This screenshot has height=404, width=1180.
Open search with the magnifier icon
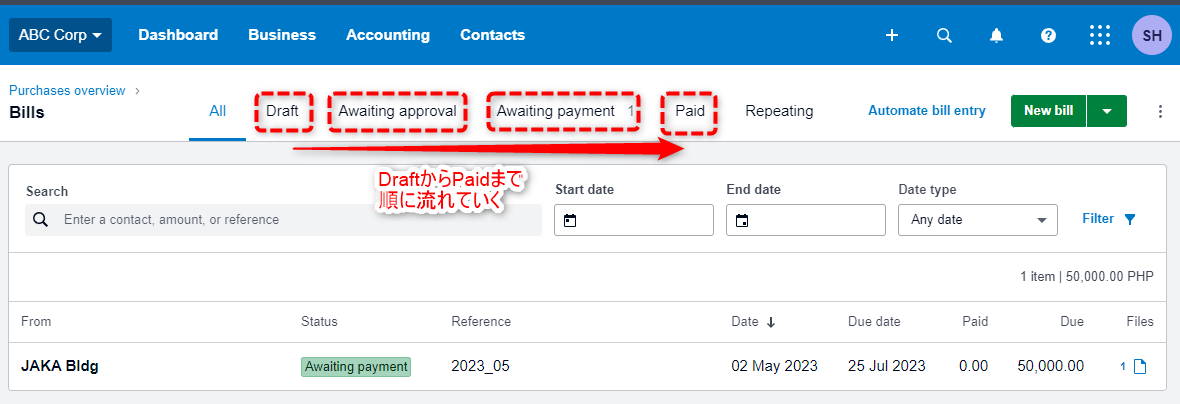click(944, 35)
